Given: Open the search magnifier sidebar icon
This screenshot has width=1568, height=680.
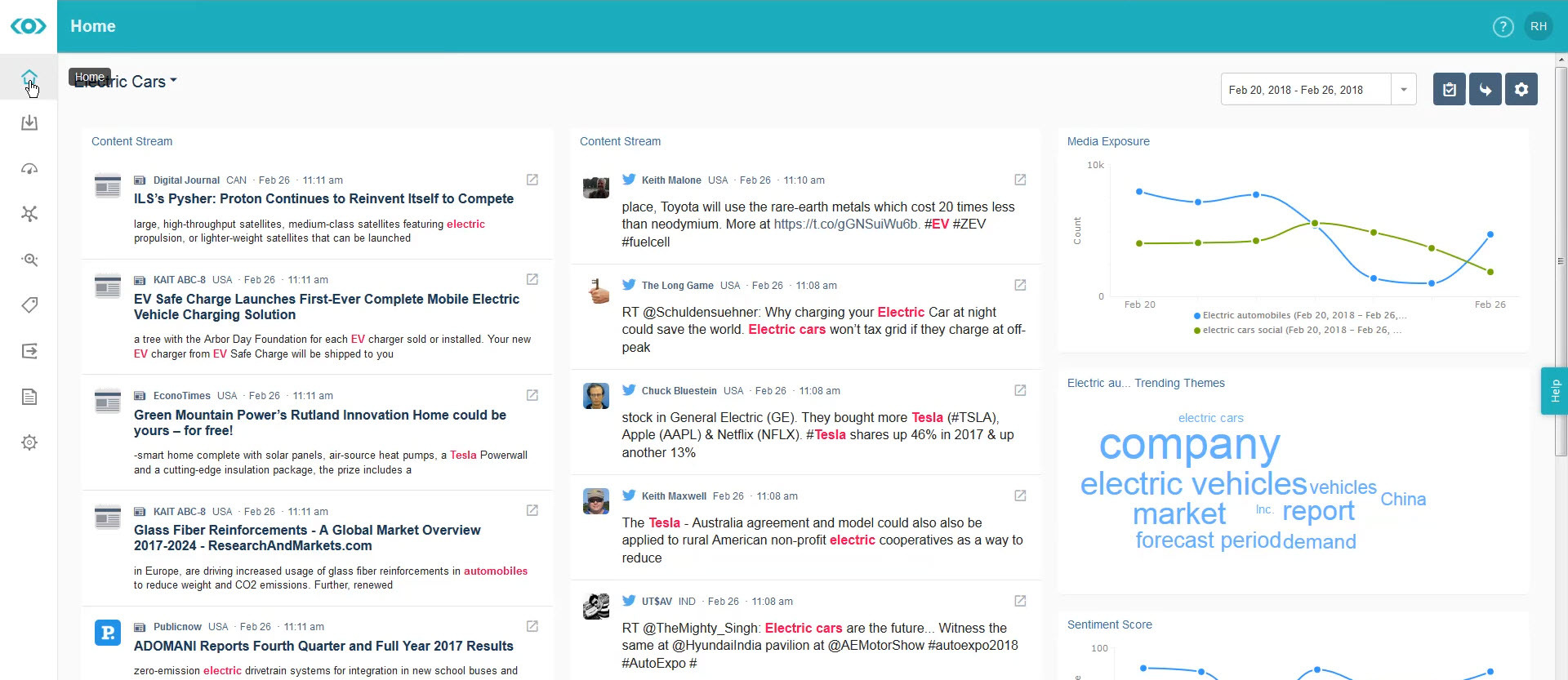Looking at the screenshot, I should click(x=29, y=260).
